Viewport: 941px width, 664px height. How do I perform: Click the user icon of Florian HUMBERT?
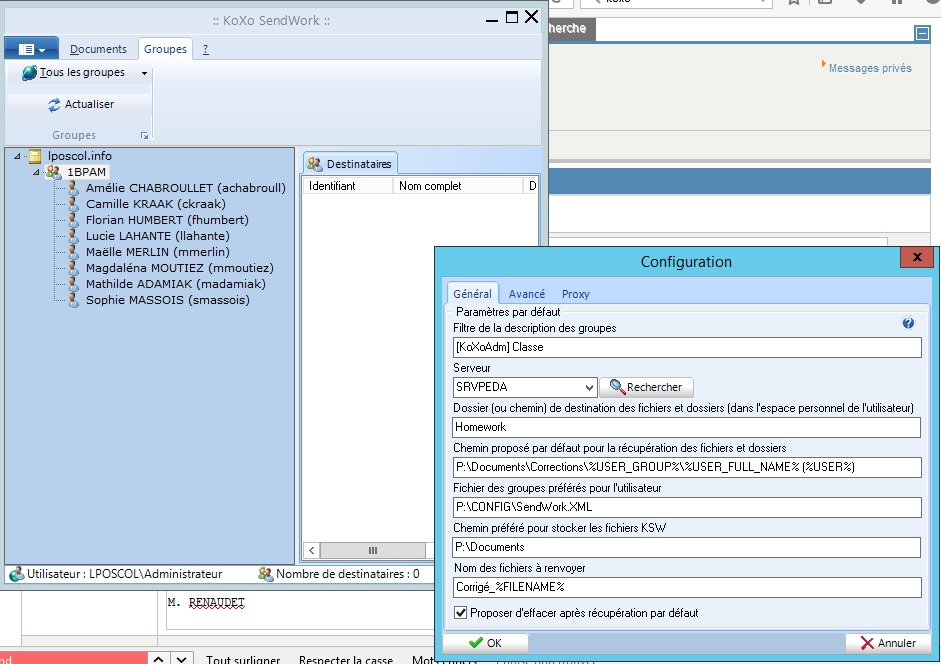click(73, 220)
